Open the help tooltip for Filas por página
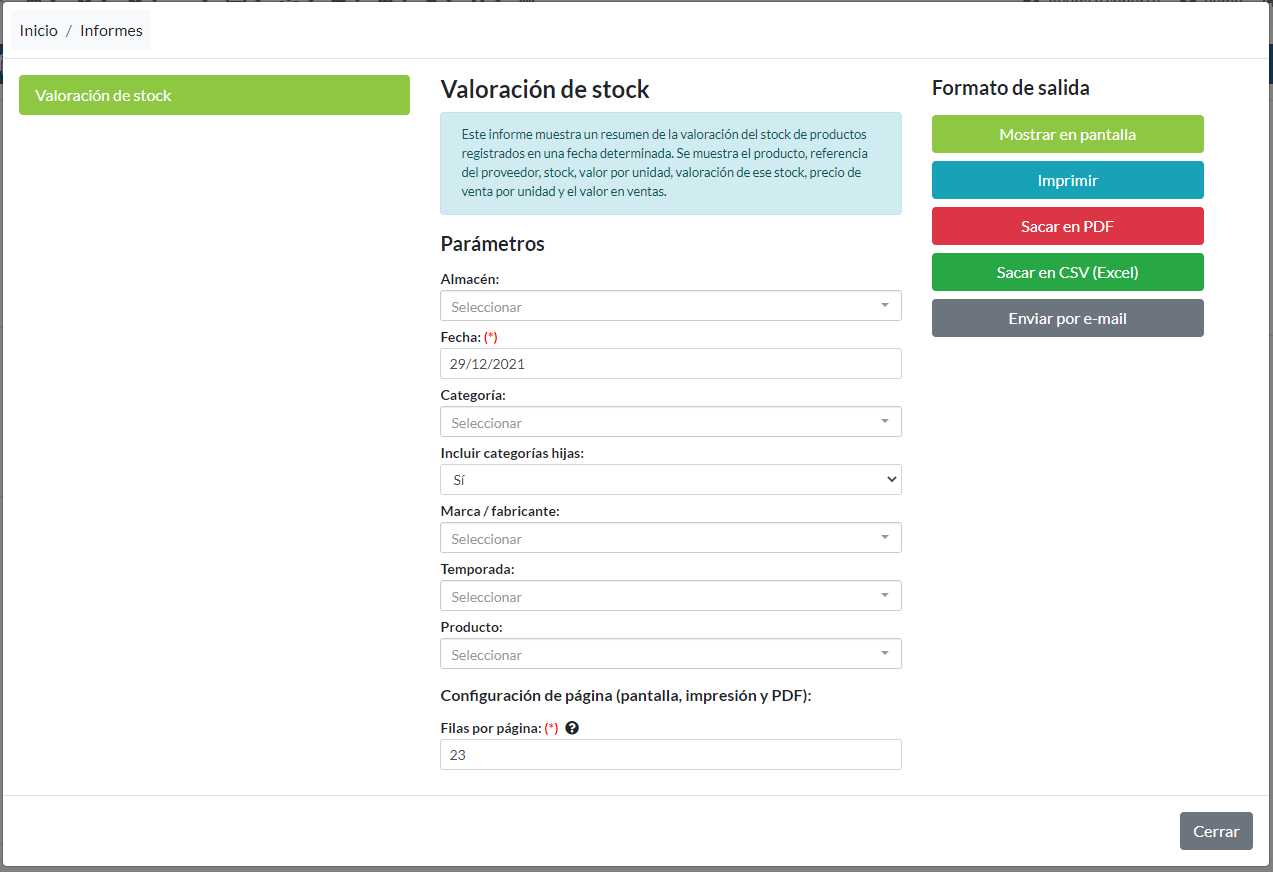The image size is (1273, 872). 571,728
